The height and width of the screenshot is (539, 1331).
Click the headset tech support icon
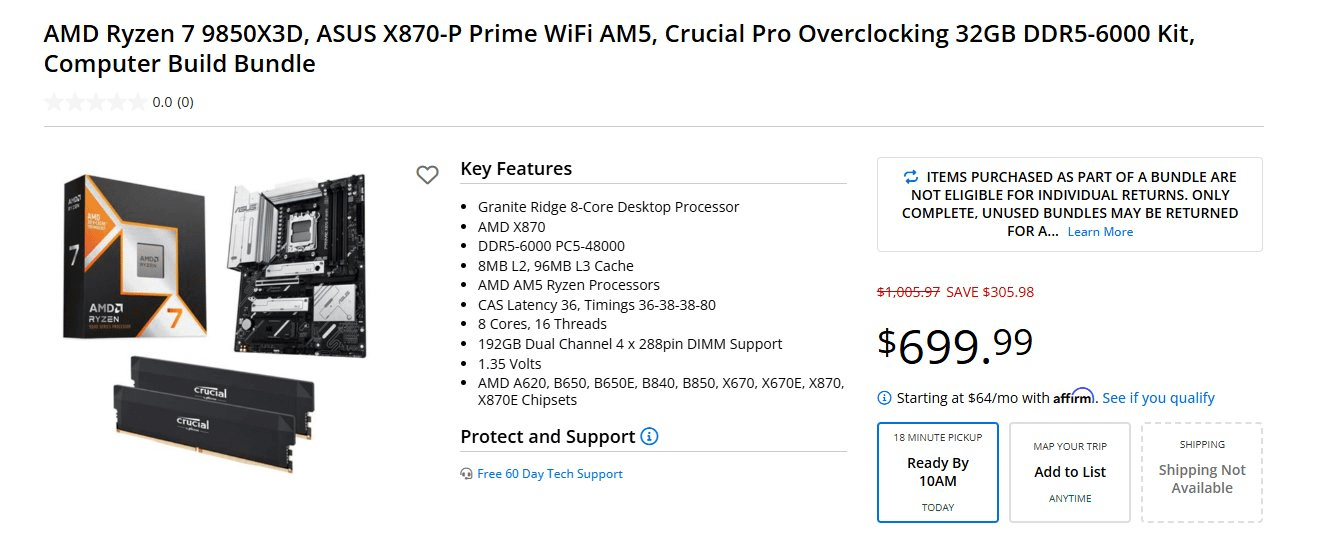(x=466, y=474)
